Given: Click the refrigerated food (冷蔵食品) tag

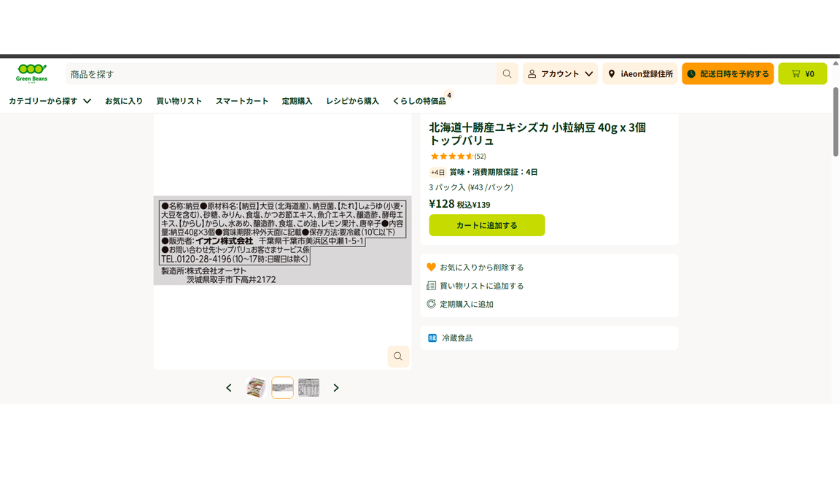Looking at the screenshot, I should coord(451,338).
